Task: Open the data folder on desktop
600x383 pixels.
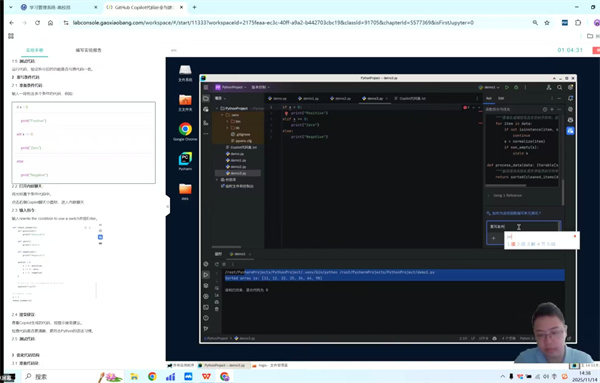Action: tap(185, 191)
